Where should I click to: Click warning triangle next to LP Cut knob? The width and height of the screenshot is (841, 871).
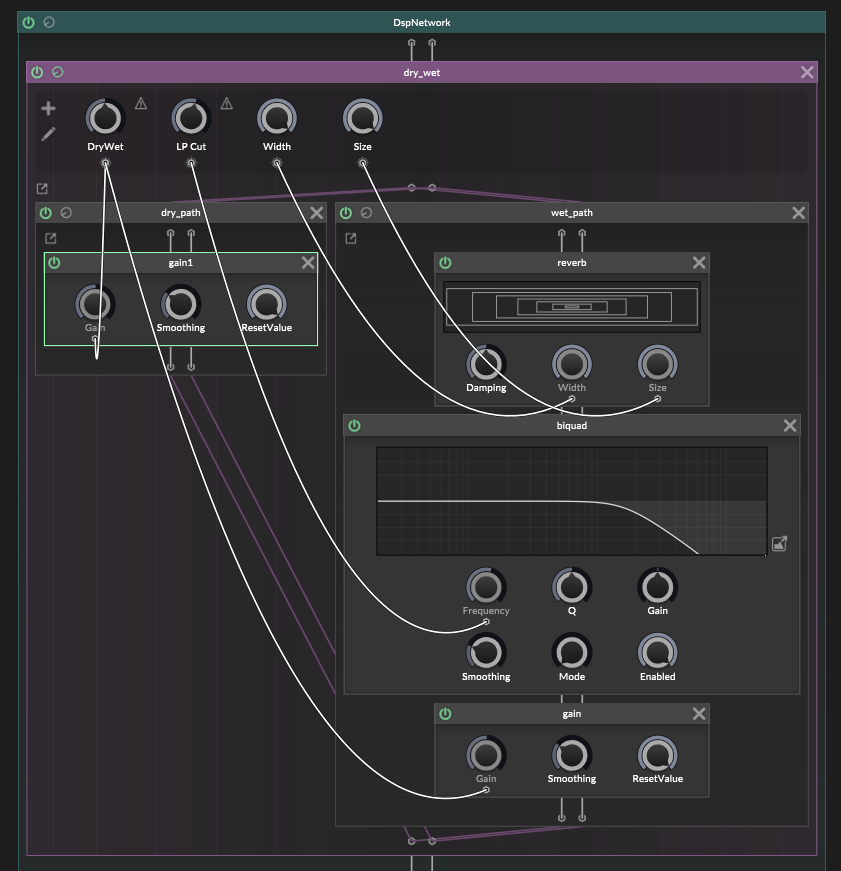[x=227, y=103]
